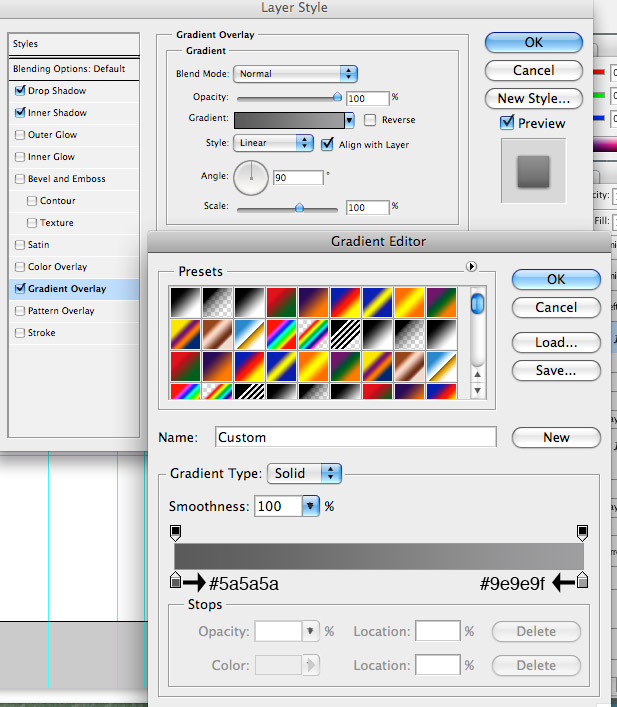Click OK in Layer Style dialog

point(534,42)
